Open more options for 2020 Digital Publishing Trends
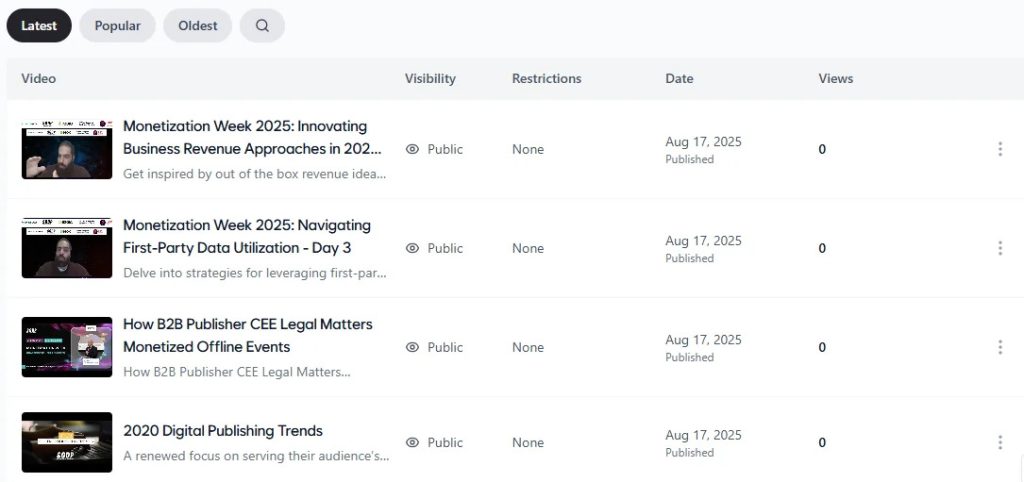The height and width of the screenshot is (482, 1024). 1000,442
